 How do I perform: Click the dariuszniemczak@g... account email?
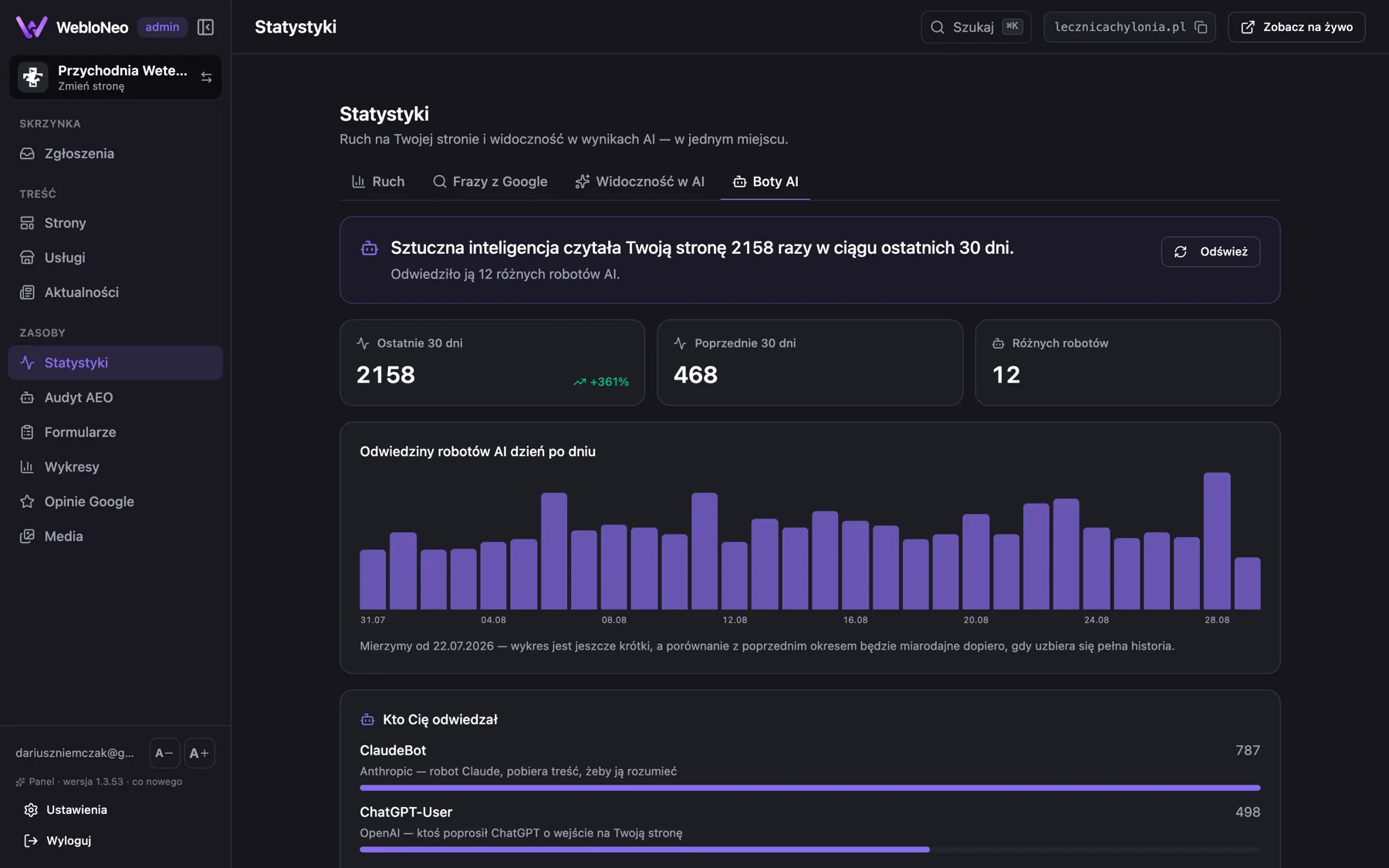(75, 753)
